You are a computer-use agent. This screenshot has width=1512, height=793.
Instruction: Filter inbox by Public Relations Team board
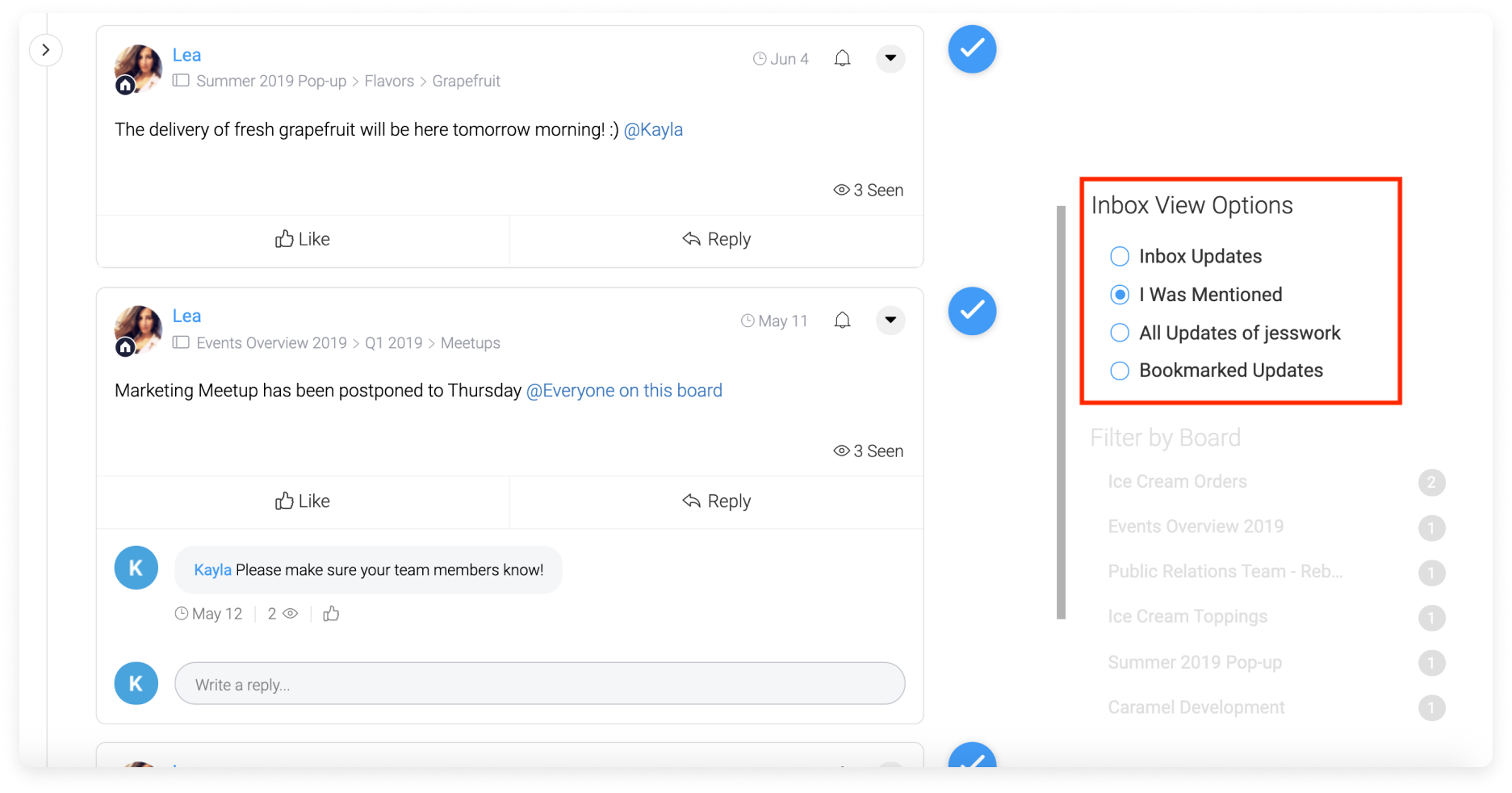[x=1225, y=572]
